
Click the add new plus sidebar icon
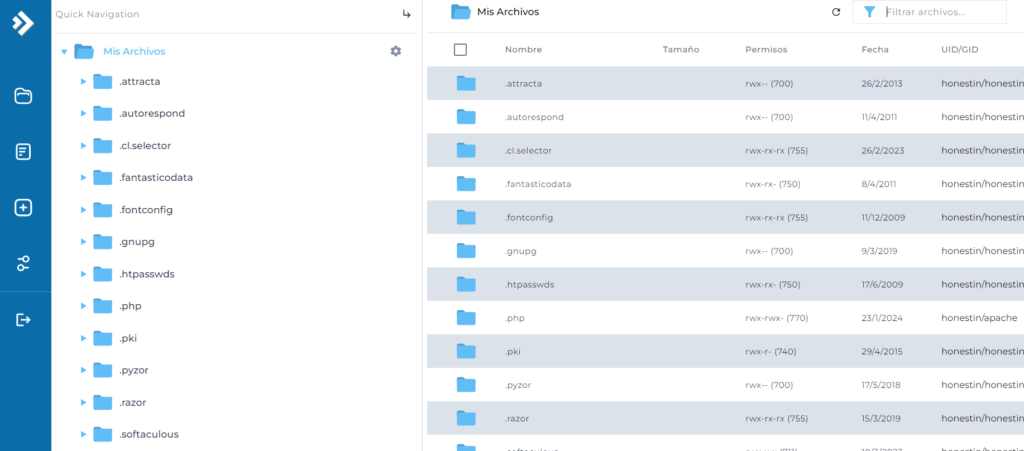pyautogui.click(x=23, y=208)
